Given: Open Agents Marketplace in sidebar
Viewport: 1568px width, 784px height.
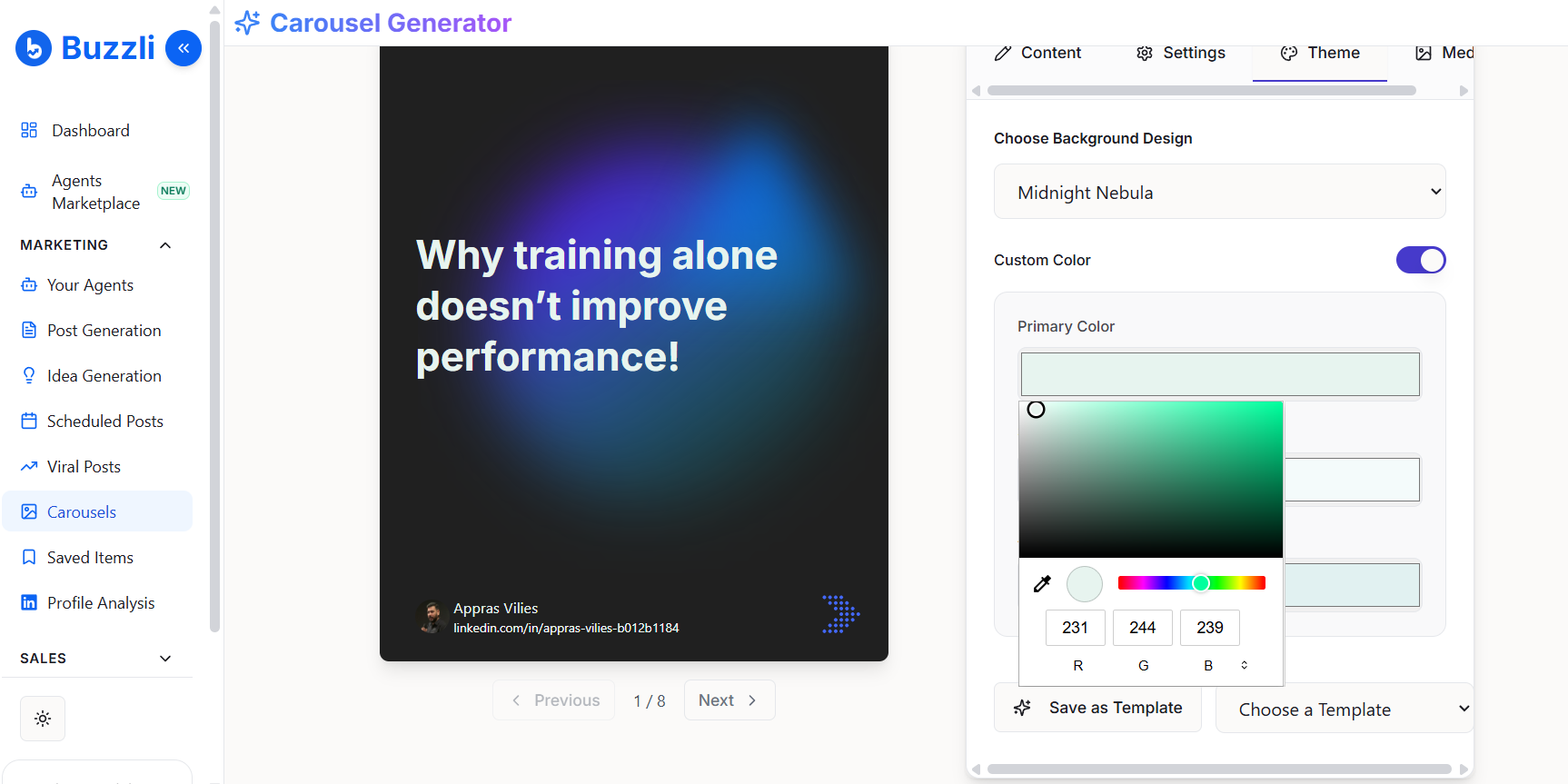Looking at the screenshot, I should [97, 192].
